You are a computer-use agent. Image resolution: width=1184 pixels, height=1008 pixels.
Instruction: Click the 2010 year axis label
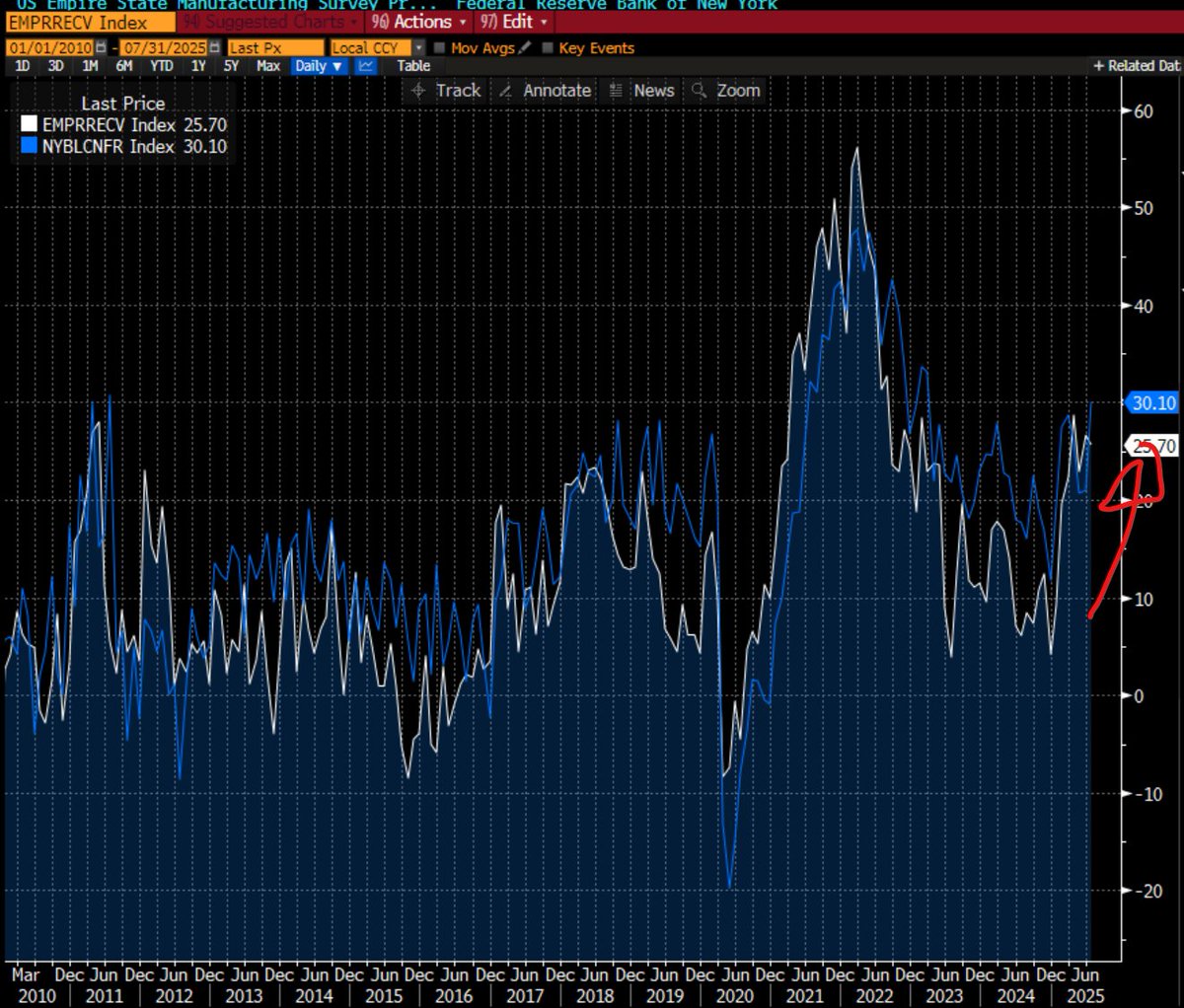(37, 995)
